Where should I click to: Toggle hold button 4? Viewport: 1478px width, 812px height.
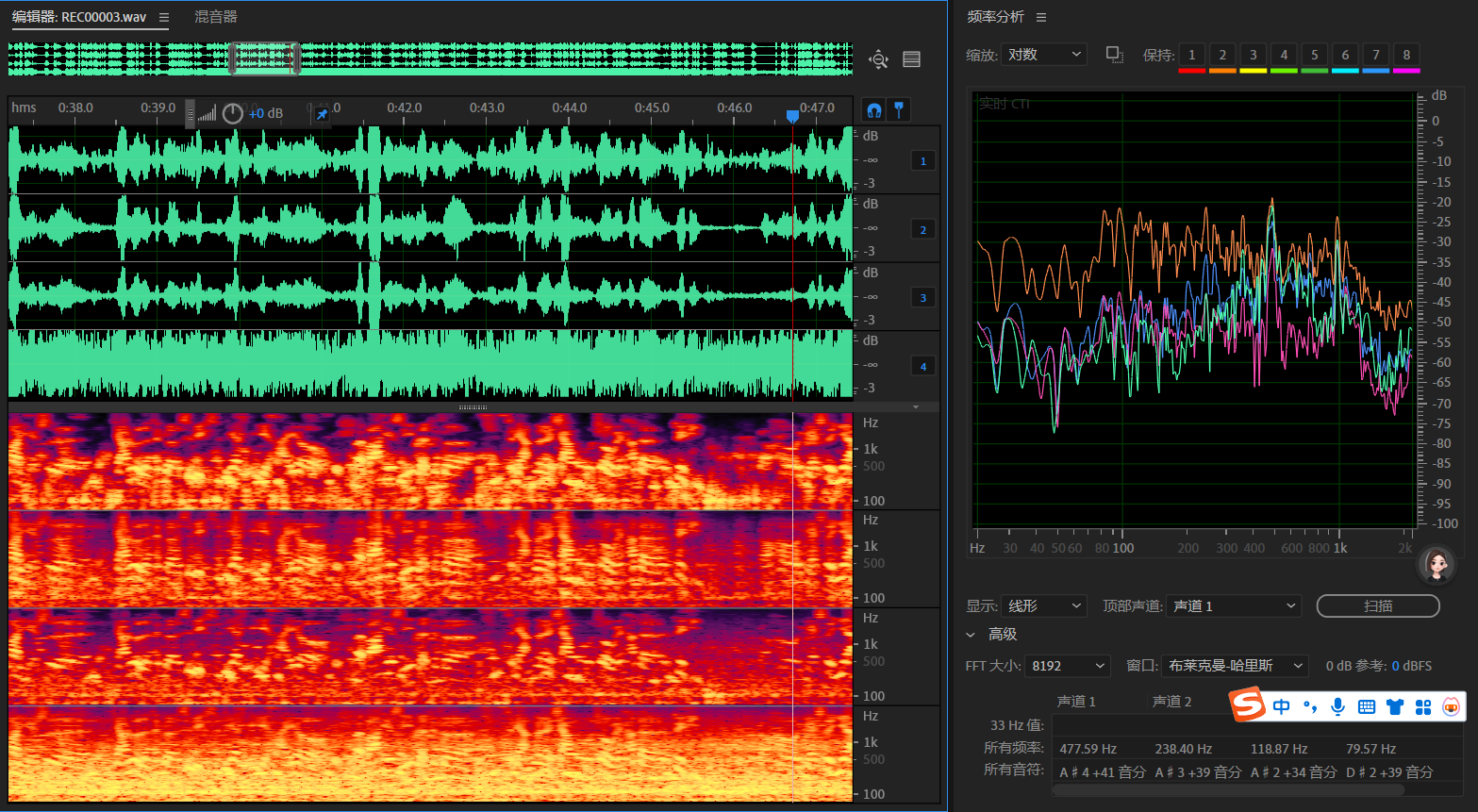(1284, 55)
